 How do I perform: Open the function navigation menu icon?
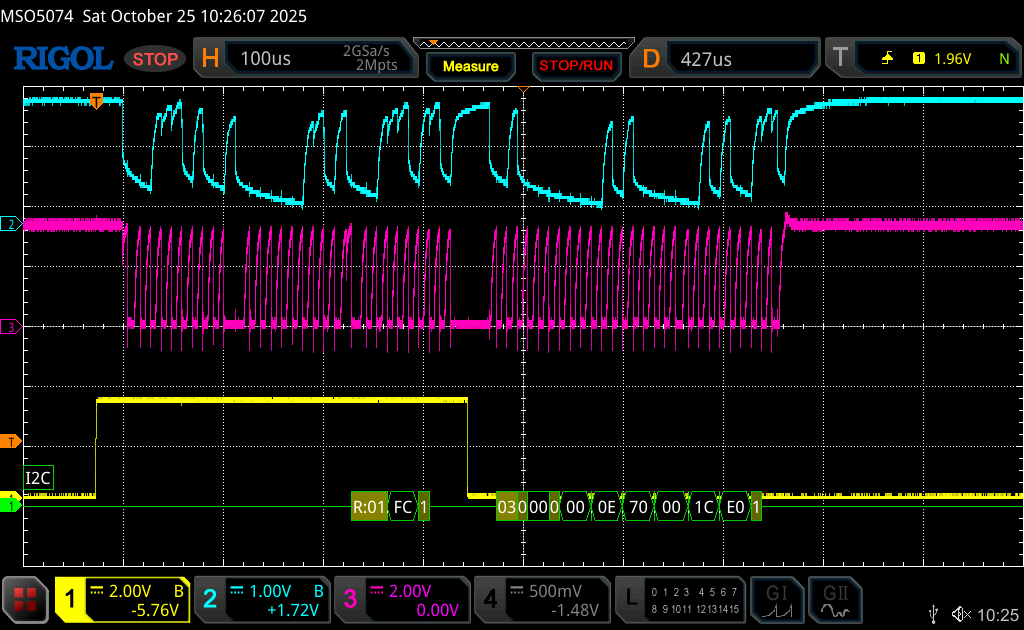[x=26, y=599]
